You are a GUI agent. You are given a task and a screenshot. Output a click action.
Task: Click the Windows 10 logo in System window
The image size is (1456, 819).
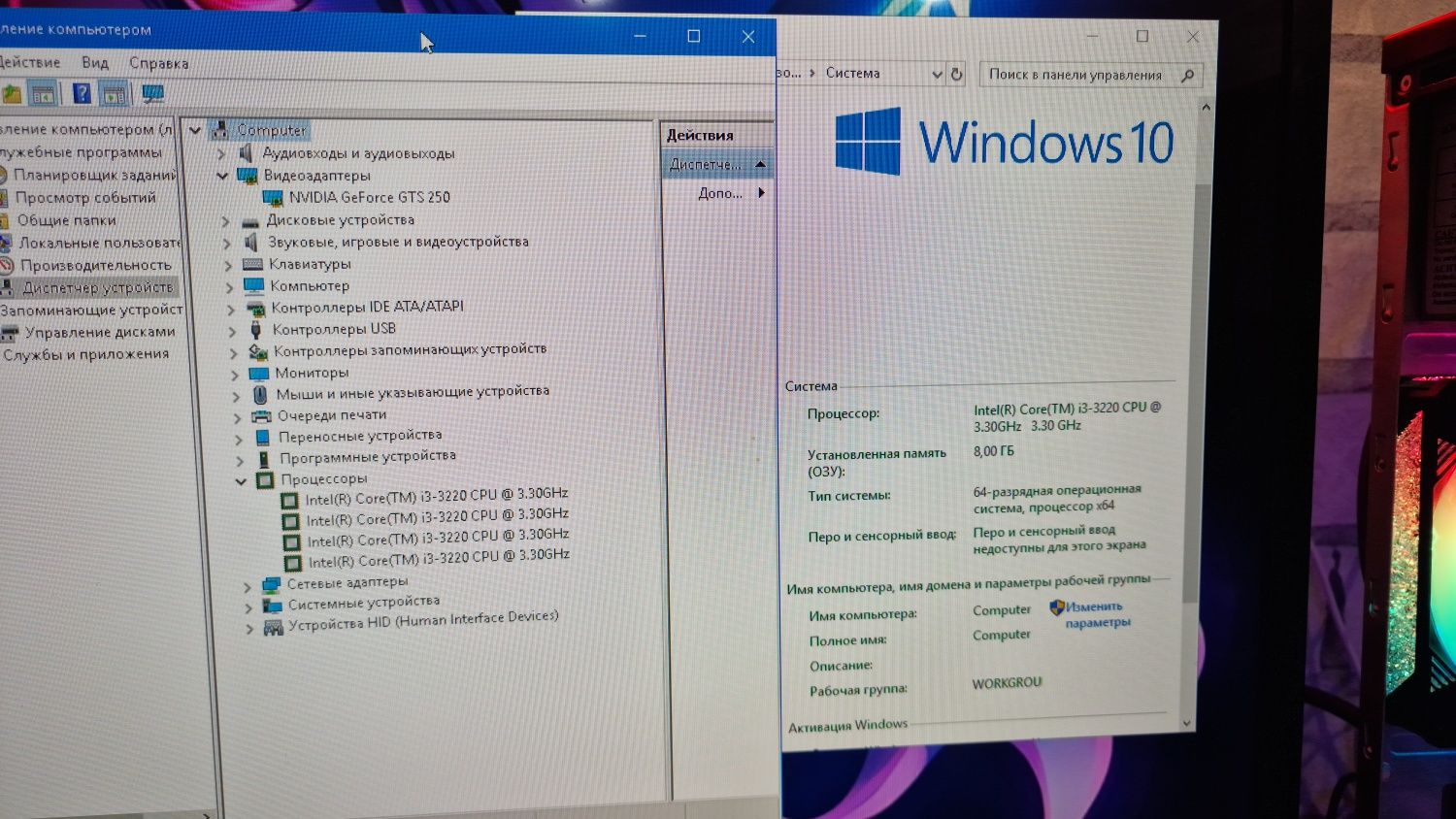(x=1004, y=142)
